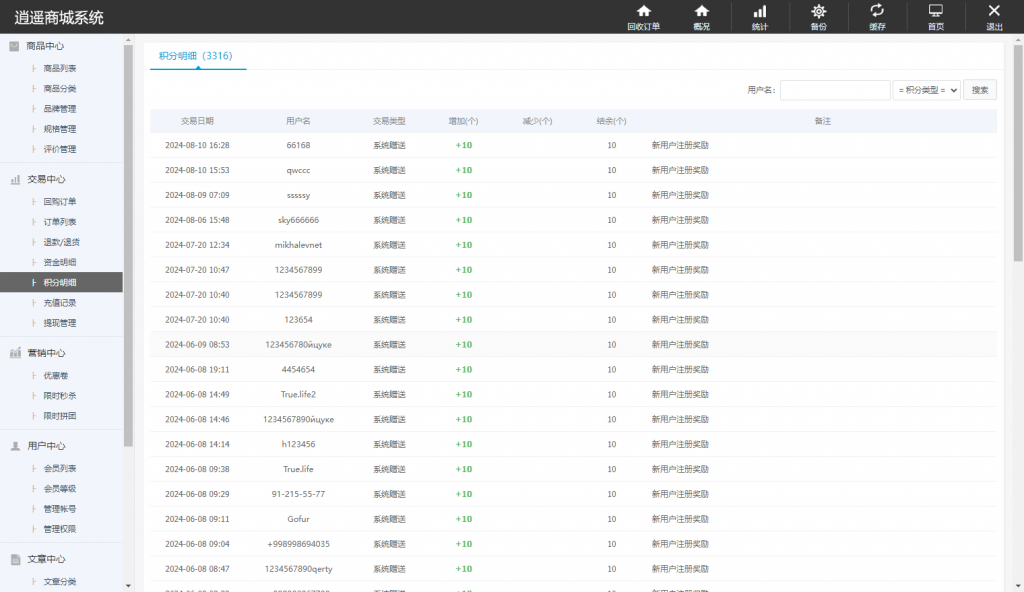The width and height of the screenshot is (1024, 592).
Task: Select the 积分明细 (3316) tab
Action: click(x=196, y=56)
